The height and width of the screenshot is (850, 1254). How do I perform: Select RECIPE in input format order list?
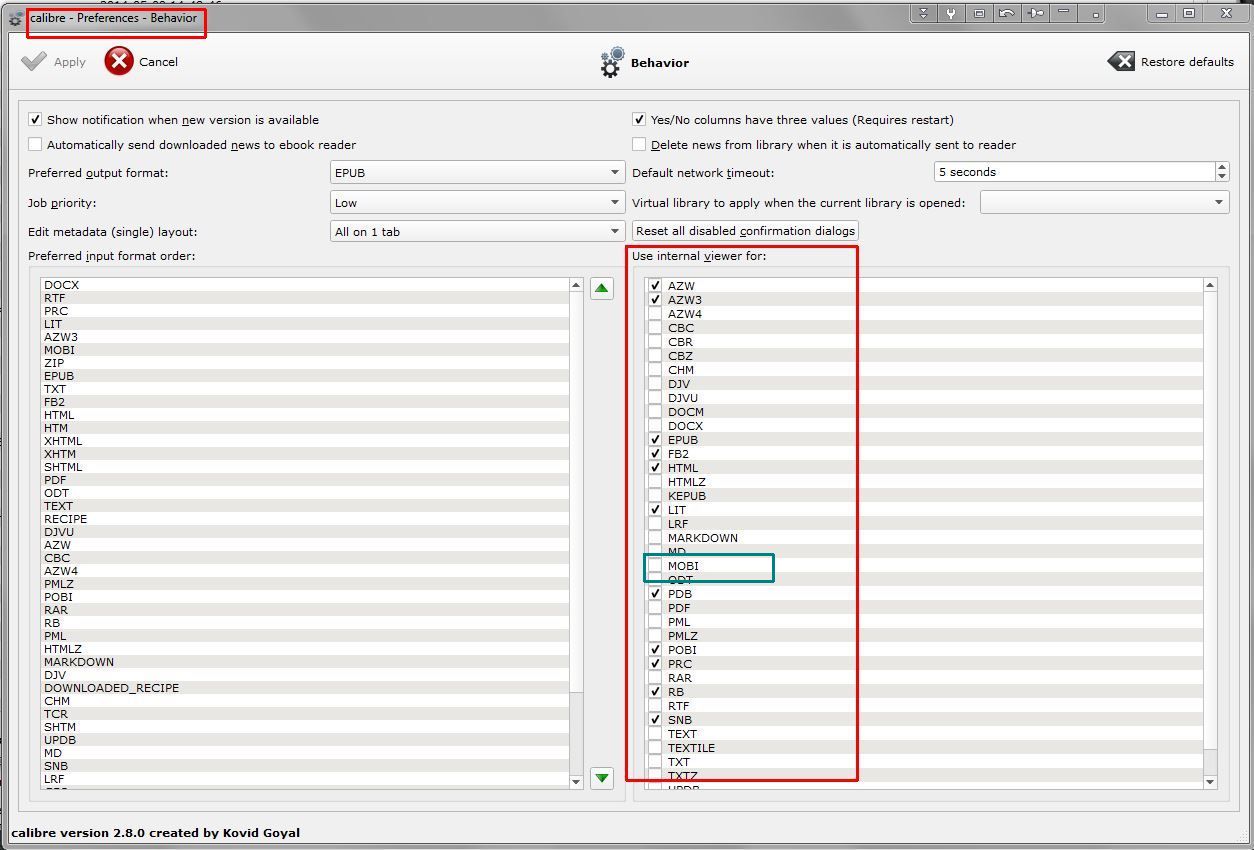coord(305,519)
